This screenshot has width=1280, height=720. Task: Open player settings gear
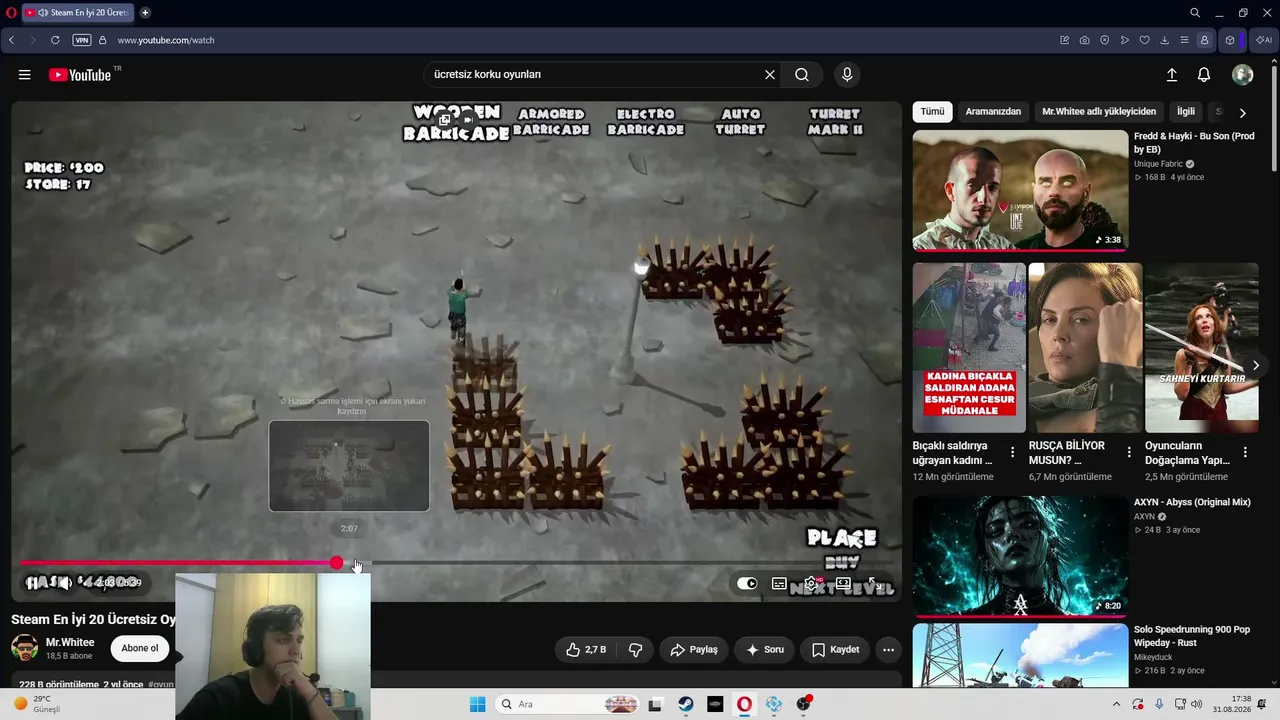[x=811, y=583]
